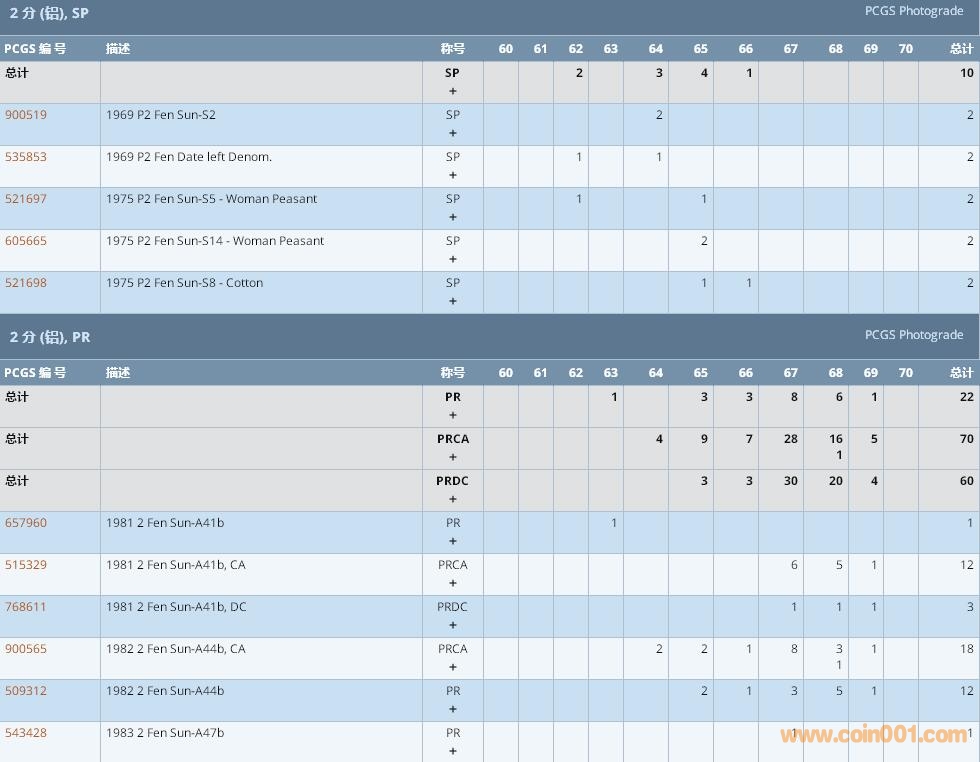Open PCGS number 900565 link

click(26, 649)
